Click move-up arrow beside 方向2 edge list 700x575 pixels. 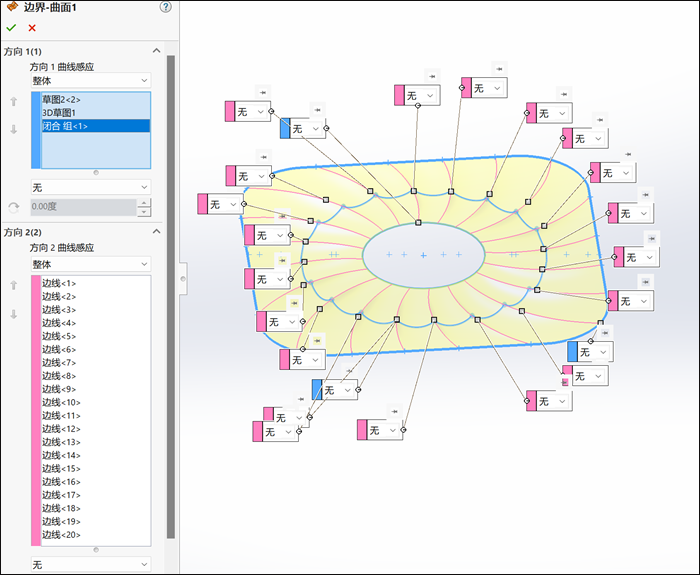(x=13, y=285)
